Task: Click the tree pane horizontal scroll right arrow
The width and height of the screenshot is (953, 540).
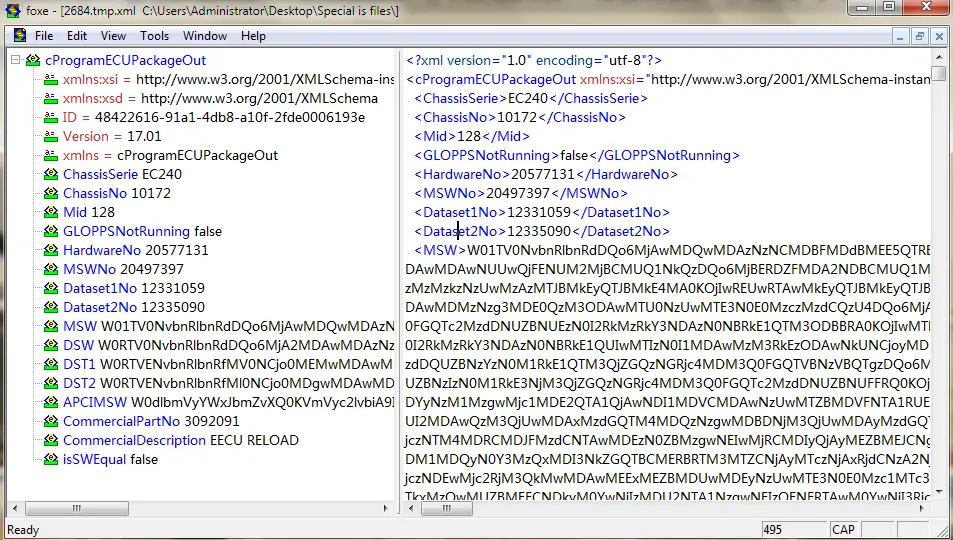Action: pyautogui.click(x=385, y=508)
